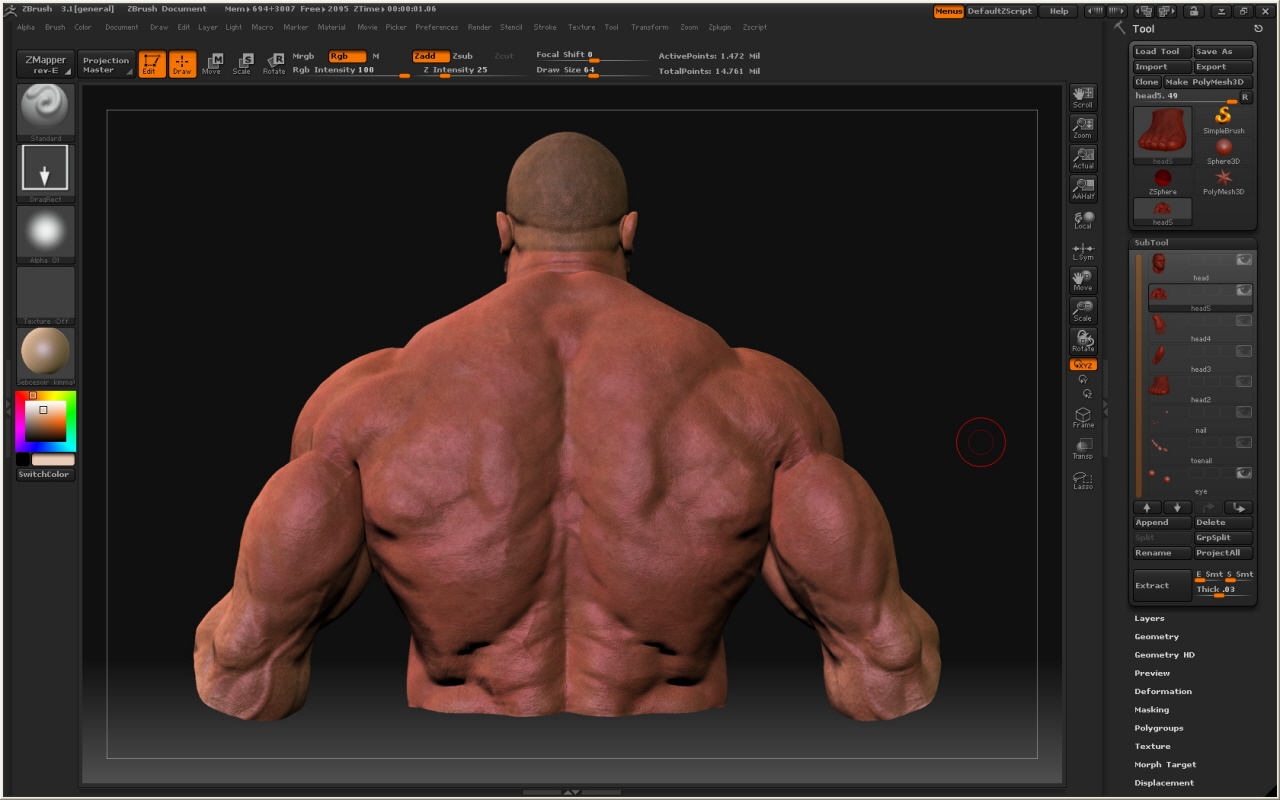Select the Move tool in top toolbar
Screen dimensions: 1280x800
coord(212,64)
